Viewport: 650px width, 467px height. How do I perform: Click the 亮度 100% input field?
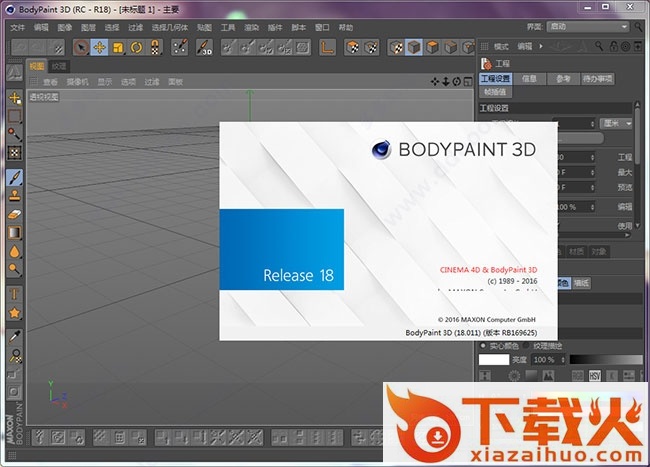click(x=546, y=360)
